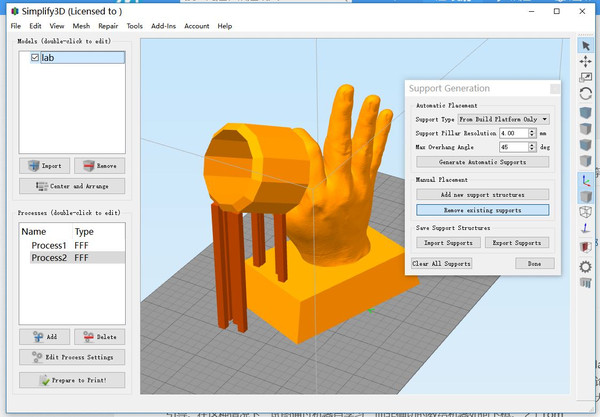This screenshot has height=417, width=600.
Task: Click Generate Automatic Supports button
Action: coord(483,162)
